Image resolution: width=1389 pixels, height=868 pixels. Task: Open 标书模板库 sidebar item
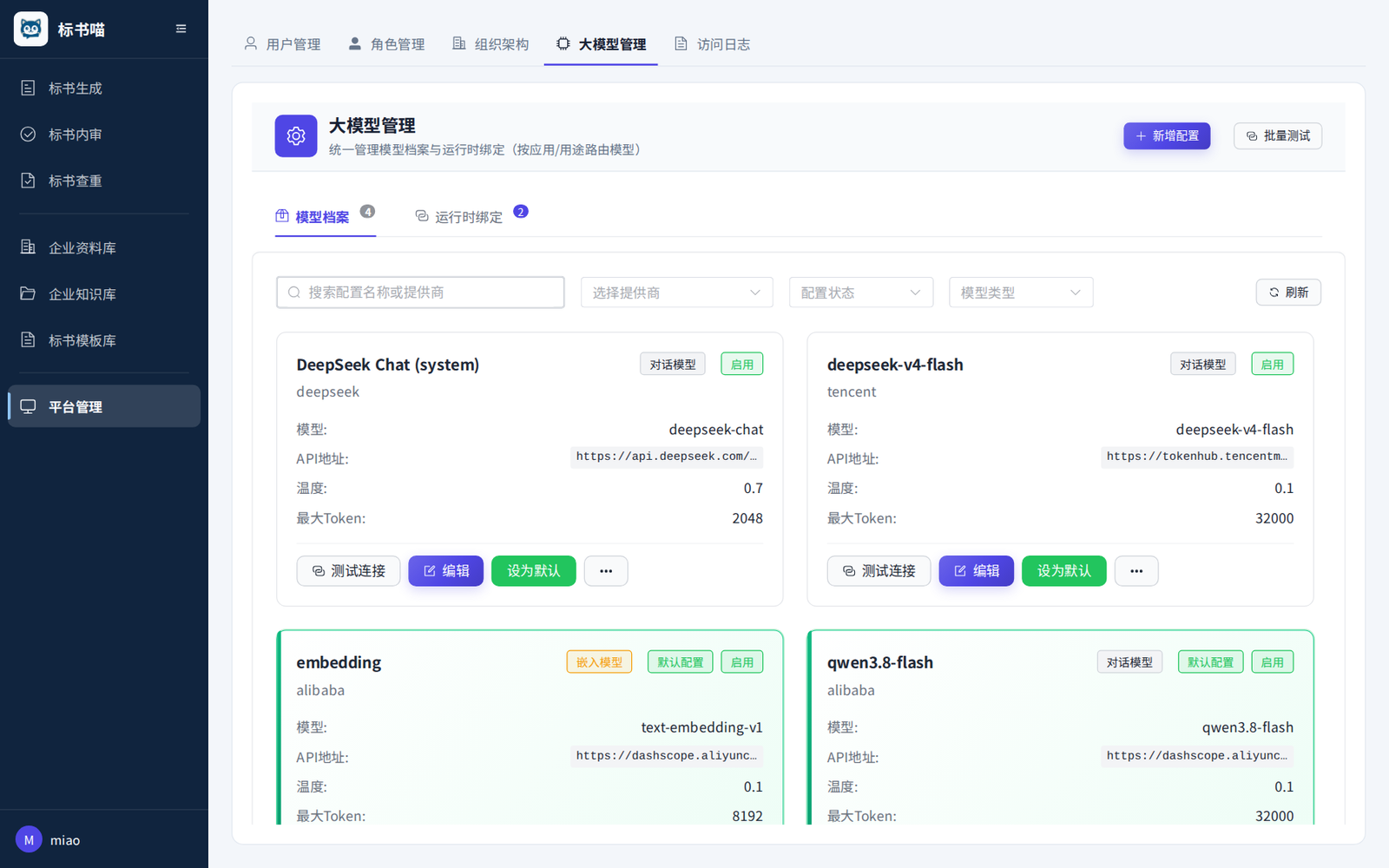104,340
